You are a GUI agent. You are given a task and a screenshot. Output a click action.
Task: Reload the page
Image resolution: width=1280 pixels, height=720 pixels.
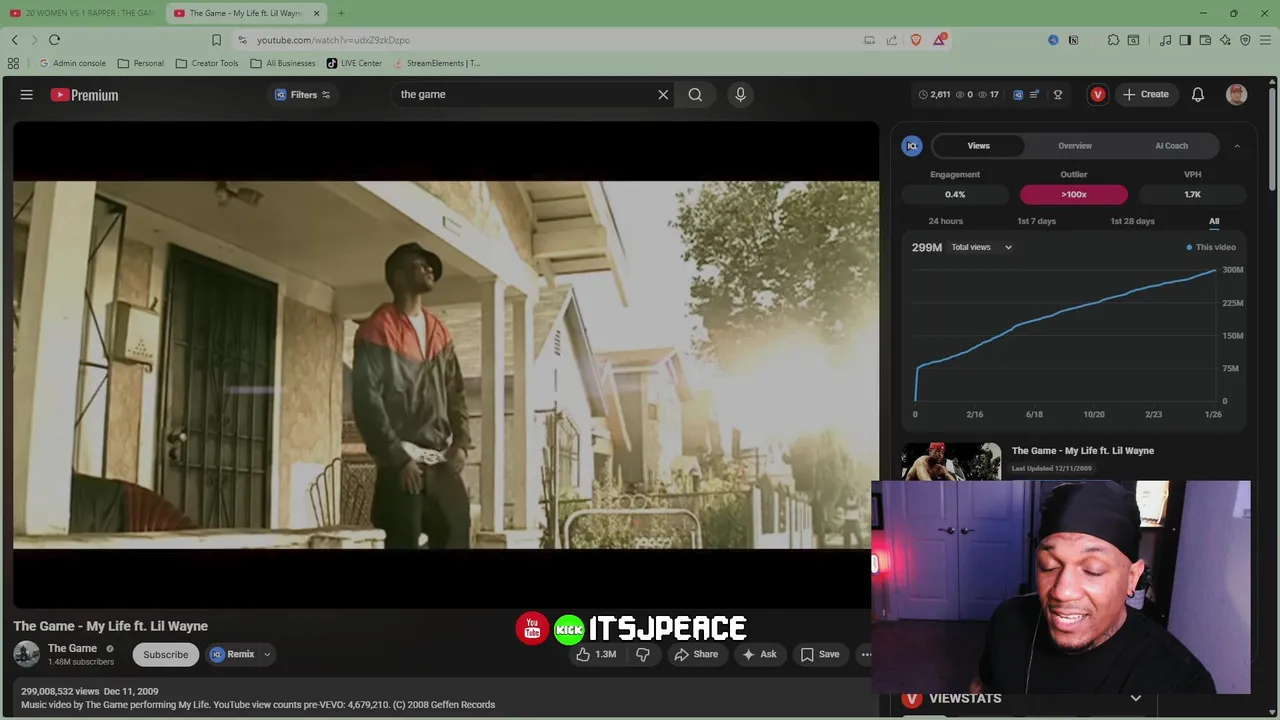pyautogui.click(x=54, y=40)
